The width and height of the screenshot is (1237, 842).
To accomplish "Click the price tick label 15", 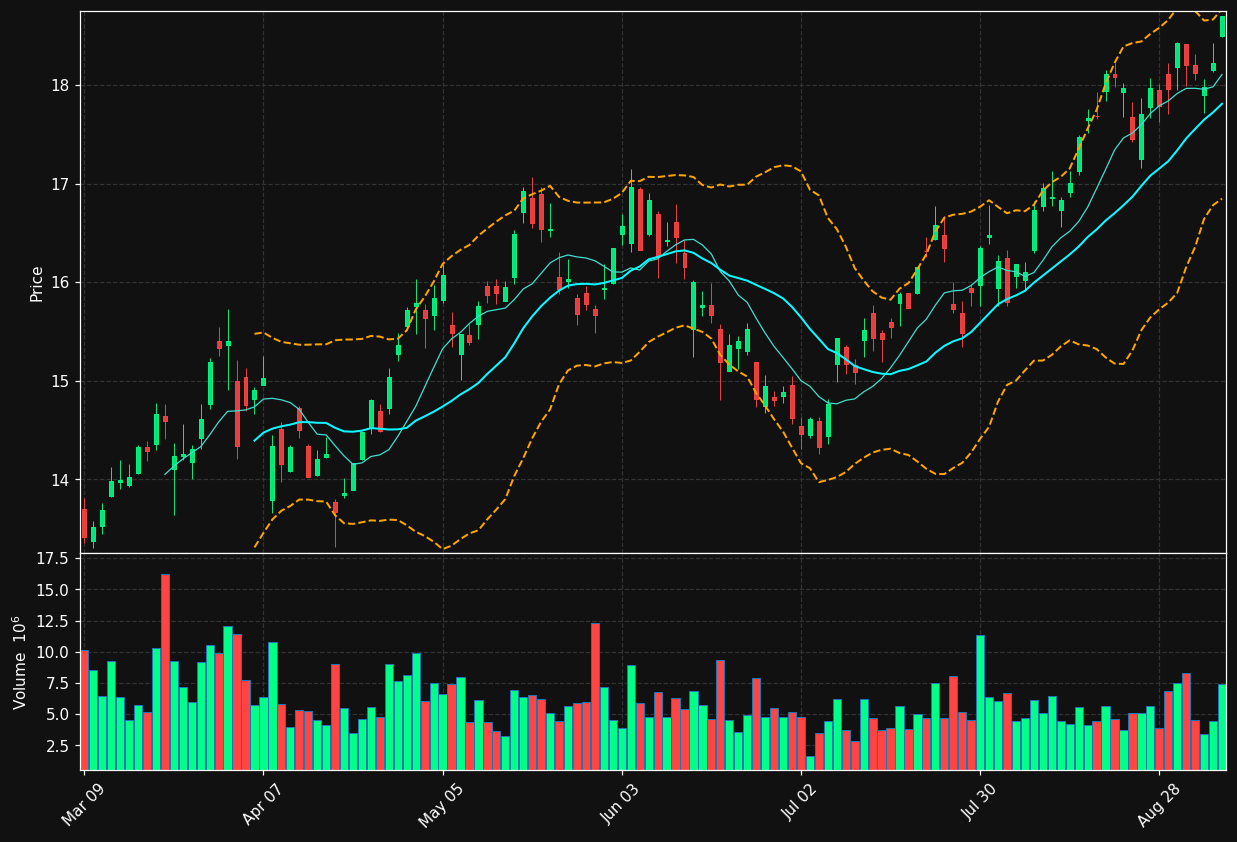I will [60, 381].
